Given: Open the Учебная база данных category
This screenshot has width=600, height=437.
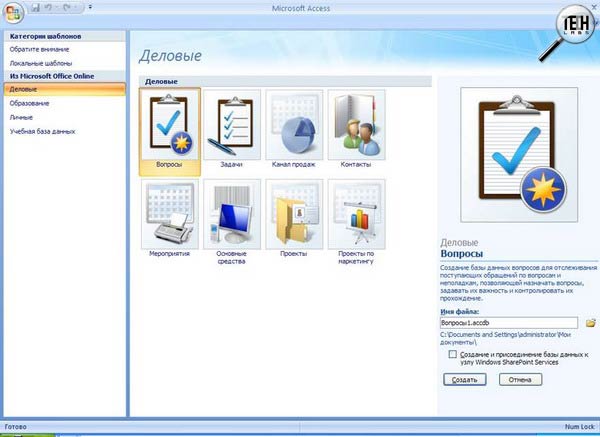Looking at the screenshot, I should [42, 131].
